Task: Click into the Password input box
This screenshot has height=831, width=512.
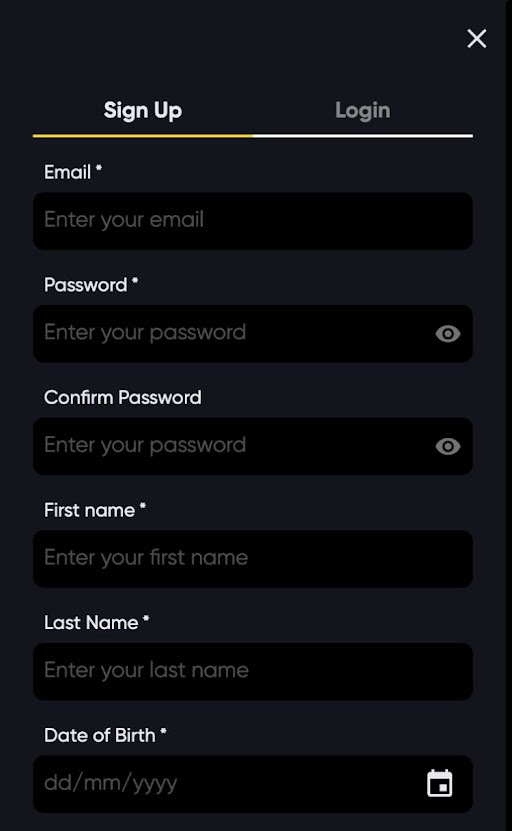Action: click(x=253, y=333)
